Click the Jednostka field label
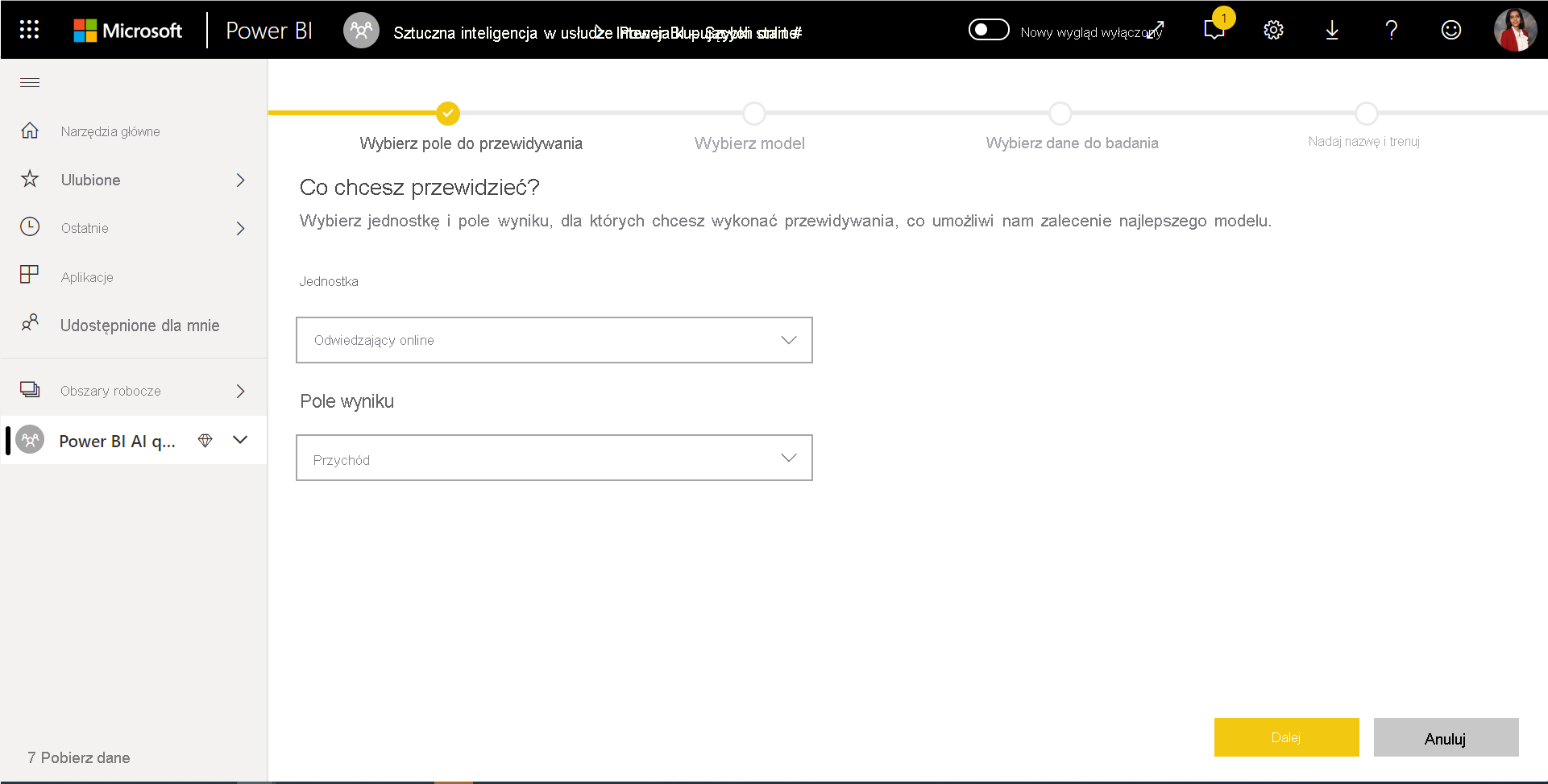Viewport: 1548px width, 784px height. (x=329, y=281)
